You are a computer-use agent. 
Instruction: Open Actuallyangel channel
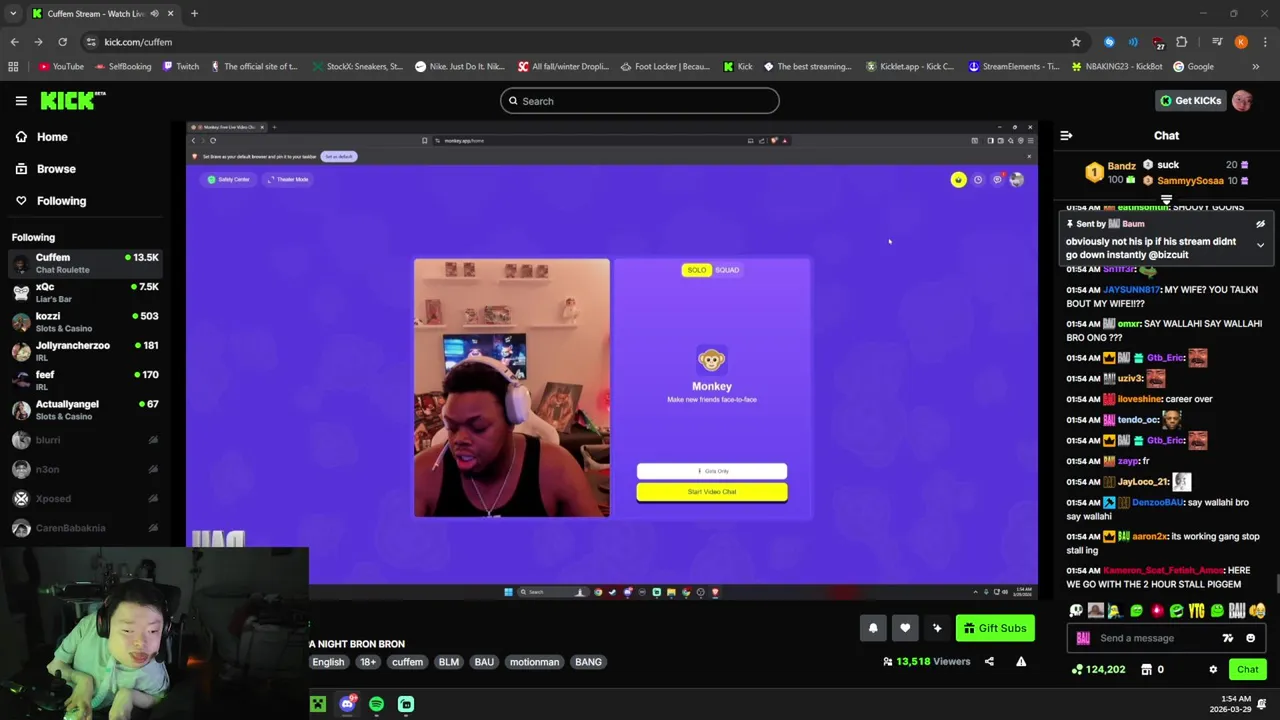(84, 410)
